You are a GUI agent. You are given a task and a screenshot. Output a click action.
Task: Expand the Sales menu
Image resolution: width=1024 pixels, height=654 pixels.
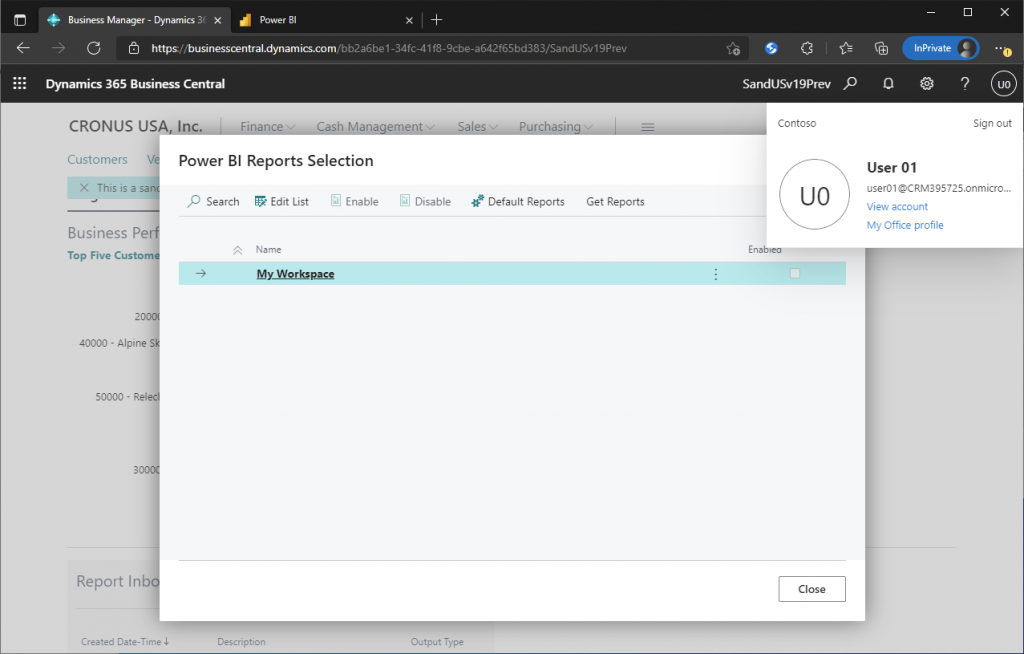pyautogui.click(x=477, y=126)
